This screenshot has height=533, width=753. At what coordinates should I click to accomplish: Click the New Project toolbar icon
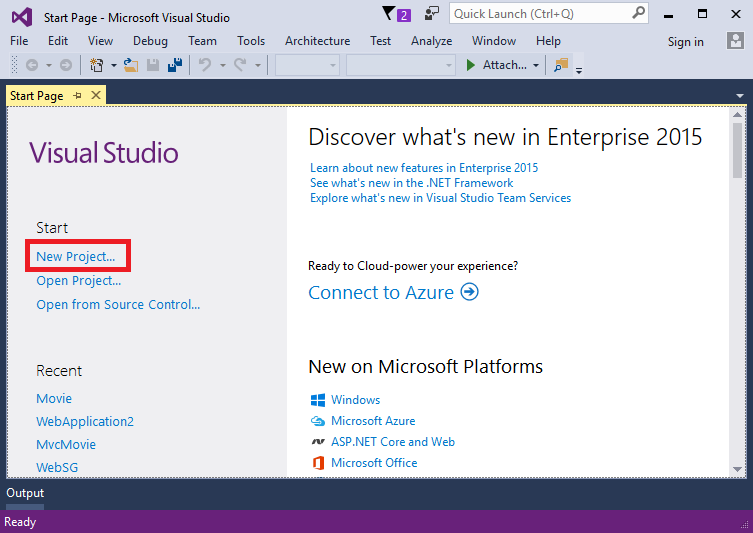97,65
